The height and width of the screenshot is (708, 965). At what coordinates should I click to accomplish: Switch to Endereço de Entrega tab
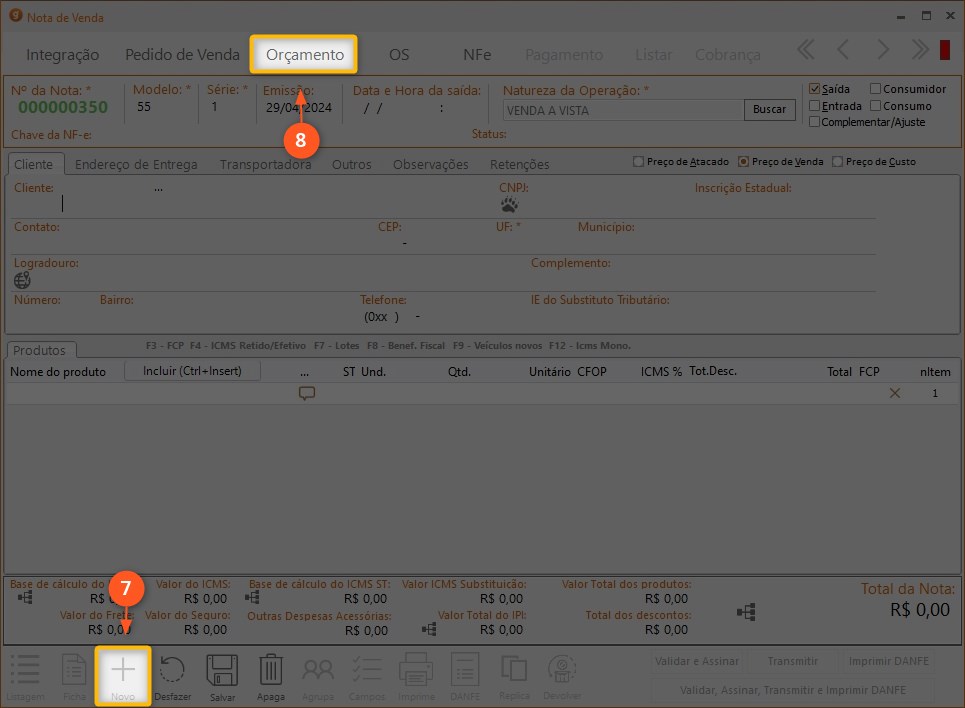pyautogui.click(x=136, y=164)
